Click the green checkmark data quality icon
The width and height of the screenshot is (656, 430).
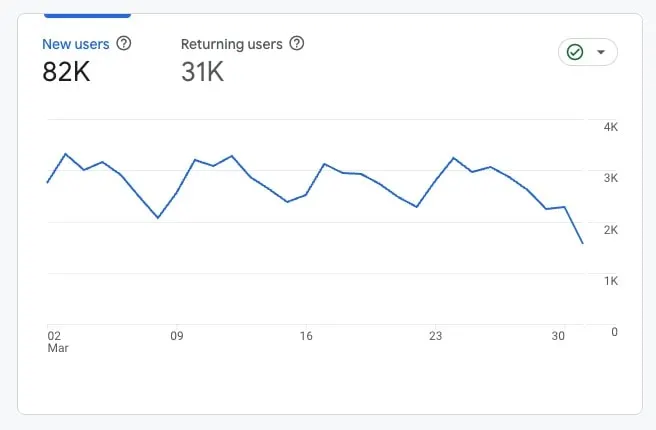click(575, 52)
